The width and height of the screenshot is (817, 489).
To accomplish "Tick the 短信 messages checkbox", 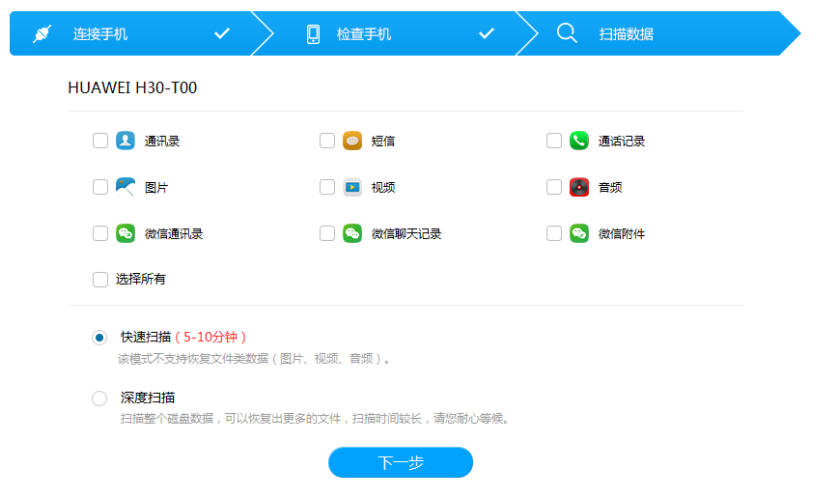I will pyautogui.click(x=327, y=141).
